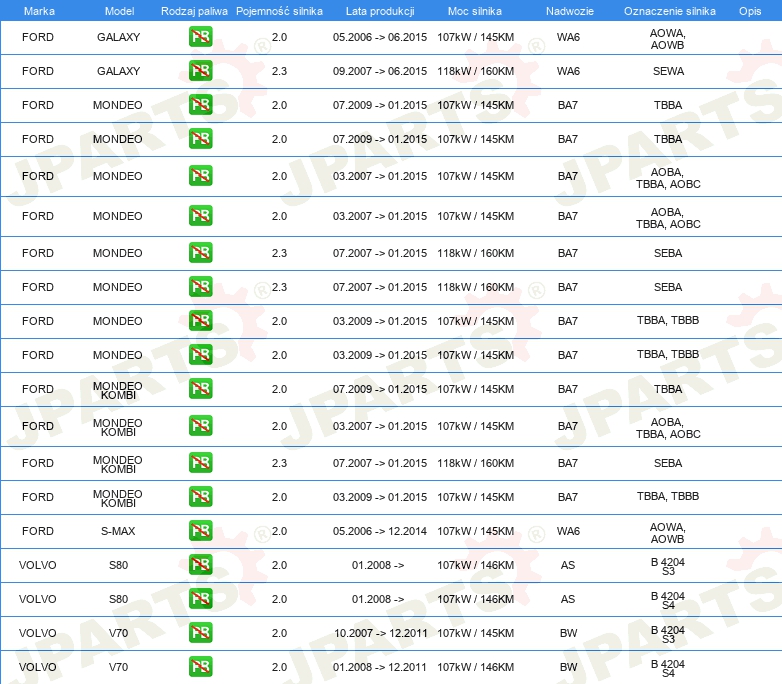This screenshot has height=684, width=782.
Task: Click the Lata produkcji column header
Action: click(x=380, y=11)
